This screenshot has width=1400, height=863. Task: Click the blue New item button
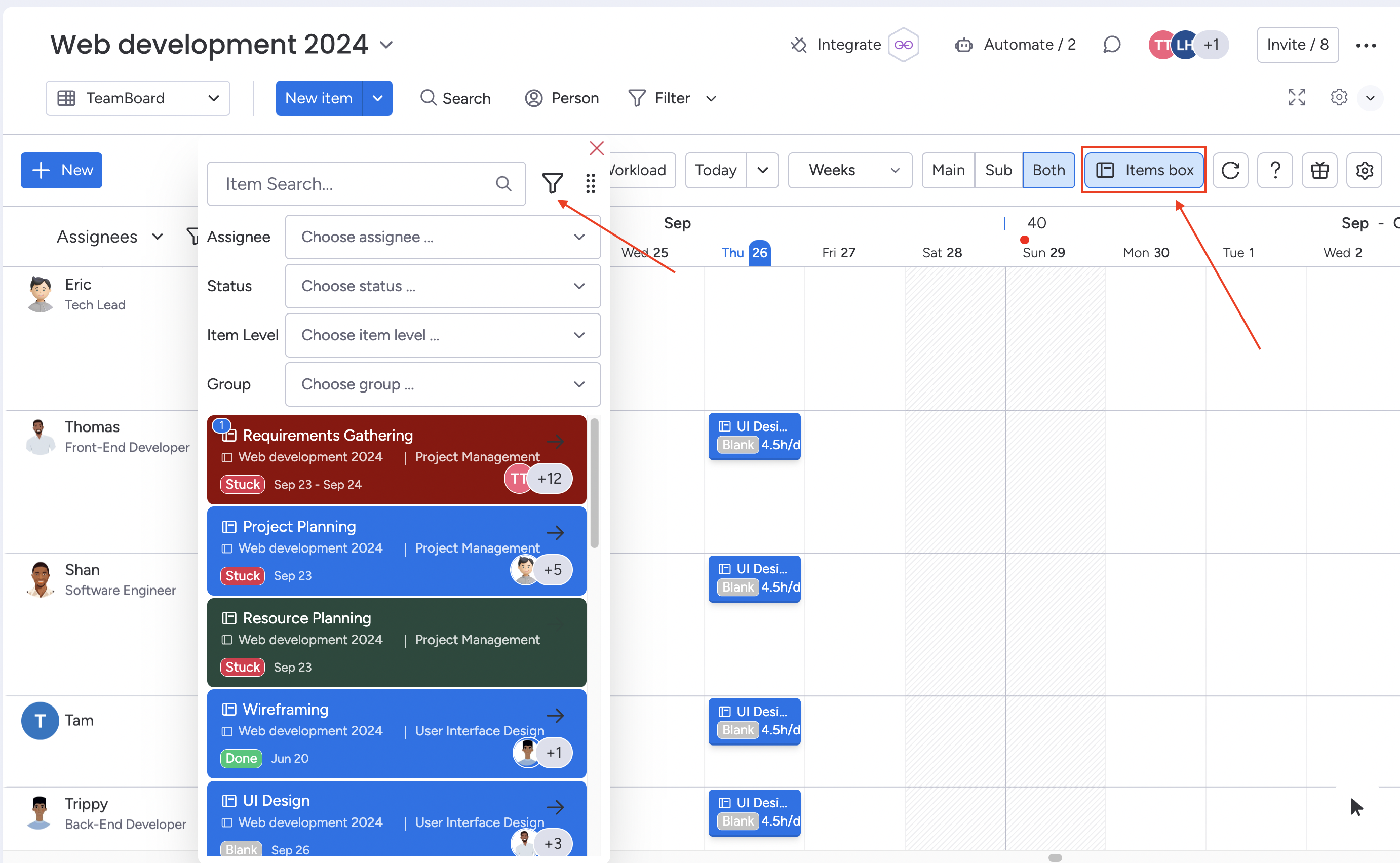pyautogui.click(x=319, y=98)
